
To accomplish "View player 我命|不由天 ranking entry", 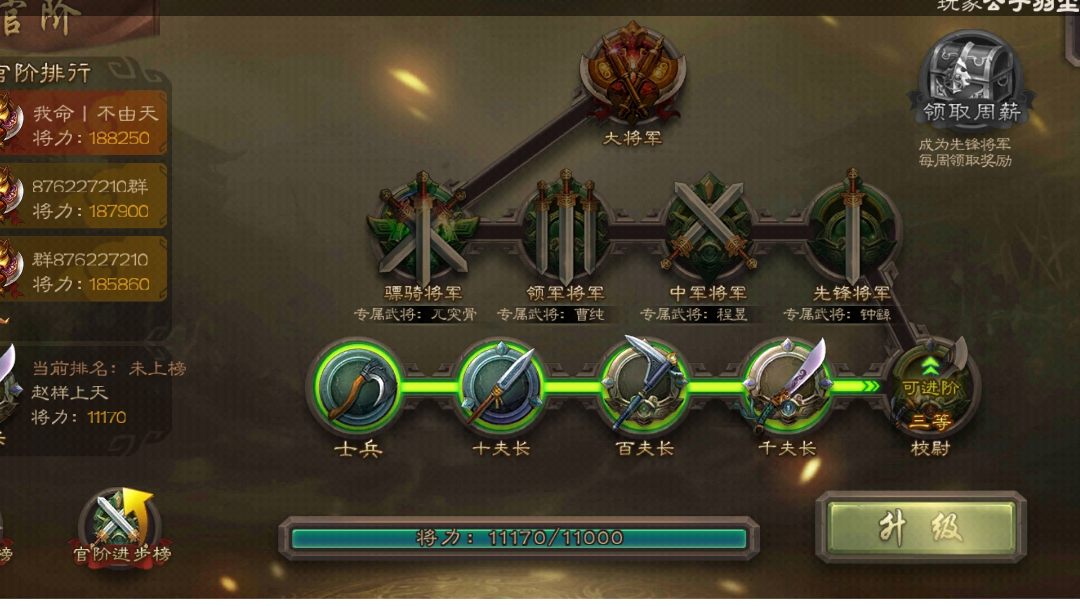I will [x=83, y=124].
